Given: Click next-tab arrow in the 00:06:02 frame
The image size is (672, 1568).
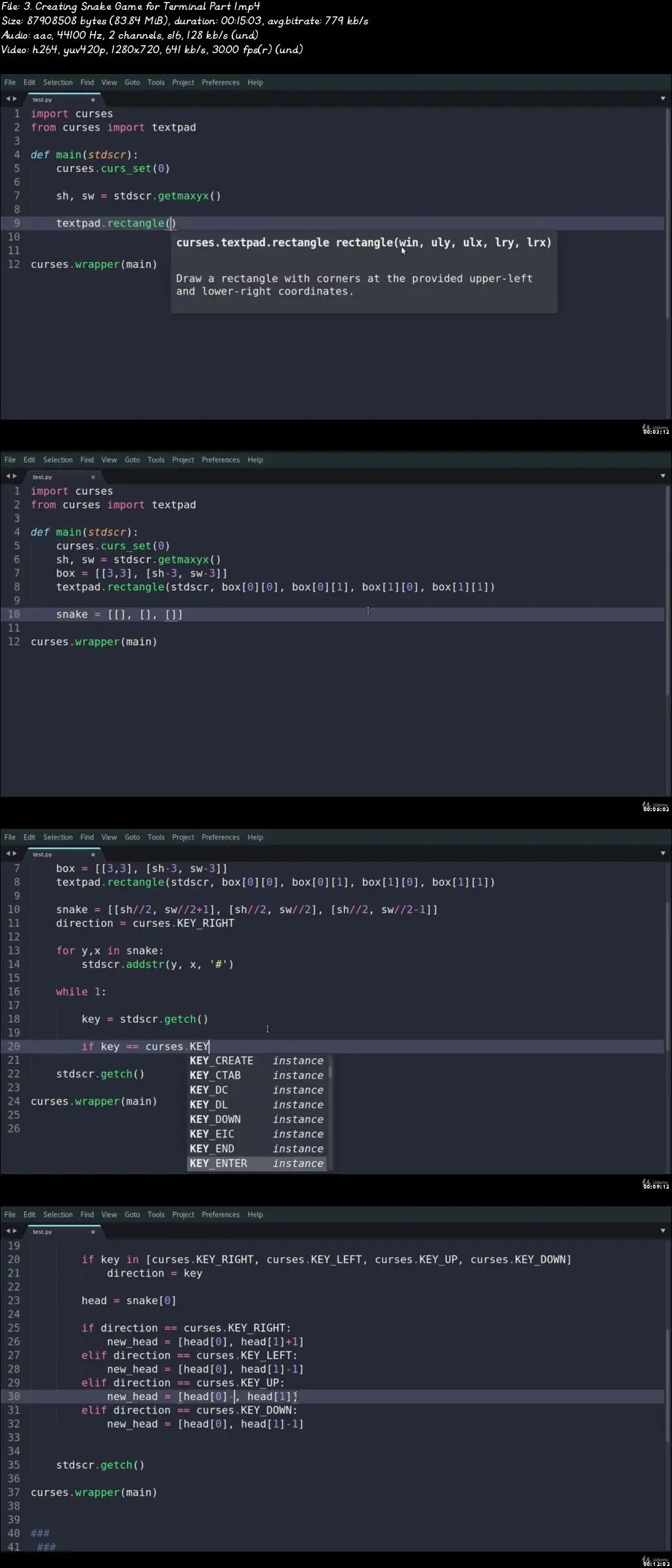Looking at the screenshot, I should pos(14,477).
